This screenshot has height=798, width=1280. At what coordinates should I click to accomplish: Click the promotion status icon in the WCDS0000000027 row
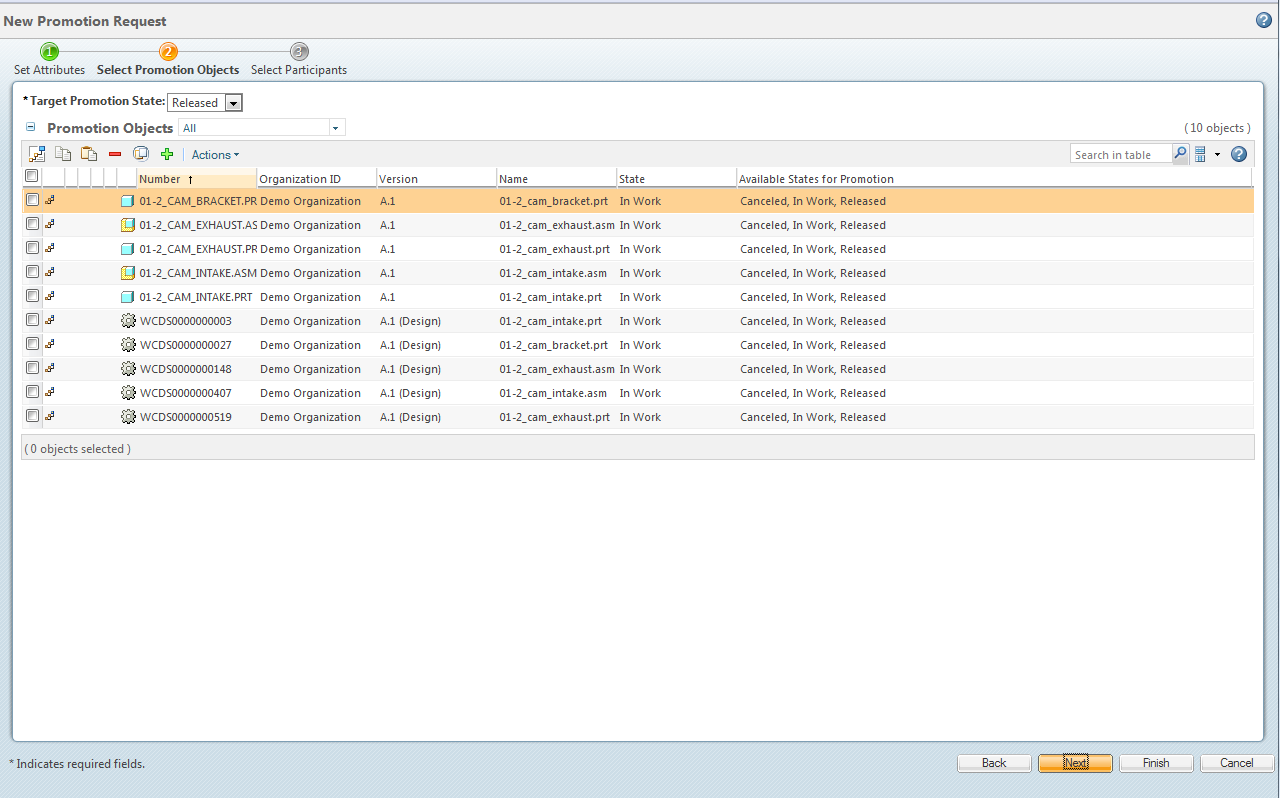pyautogui.click(x=50, y=345)
